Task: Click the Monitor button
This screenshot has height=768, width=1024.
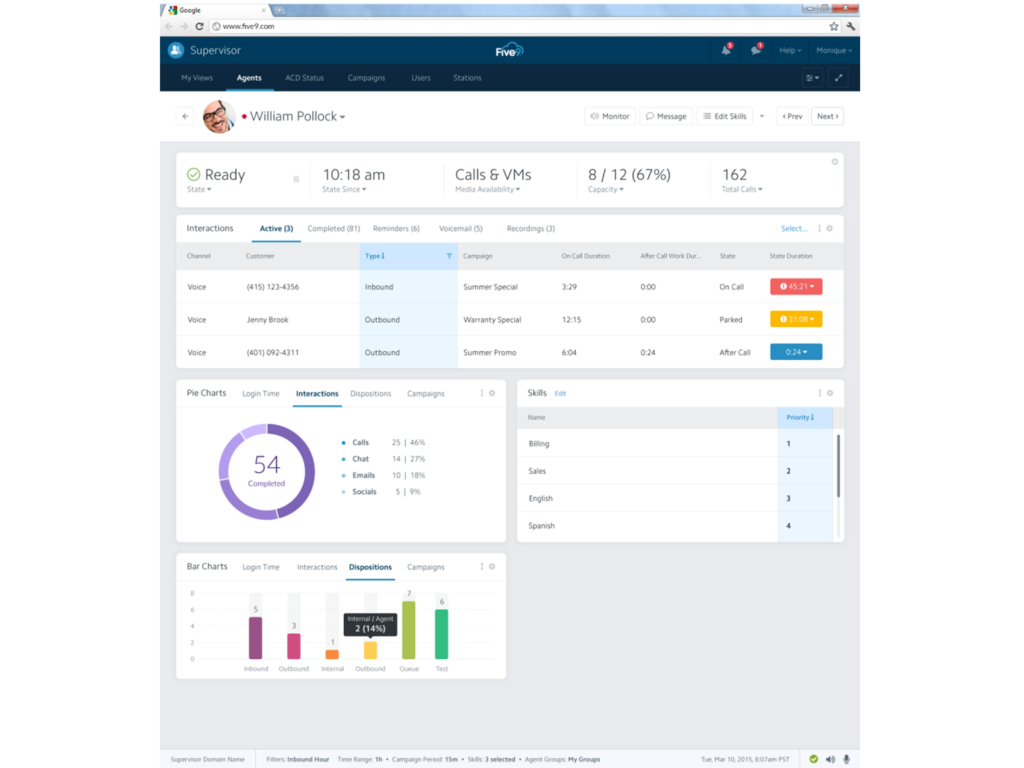Action: tap(610, 116)
